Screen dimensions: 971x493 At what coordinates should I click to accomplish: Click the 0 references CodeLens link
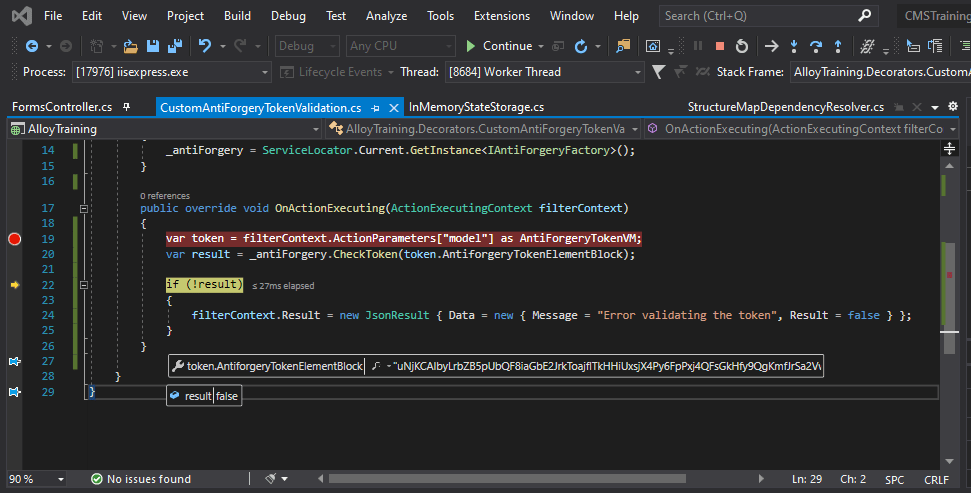pyautogui.click(x=165, y=196)
